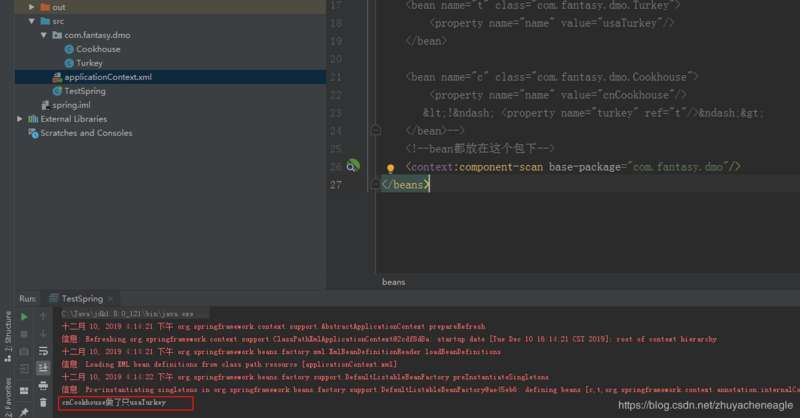Select the out folder in project tree

[x=59, y=7]
